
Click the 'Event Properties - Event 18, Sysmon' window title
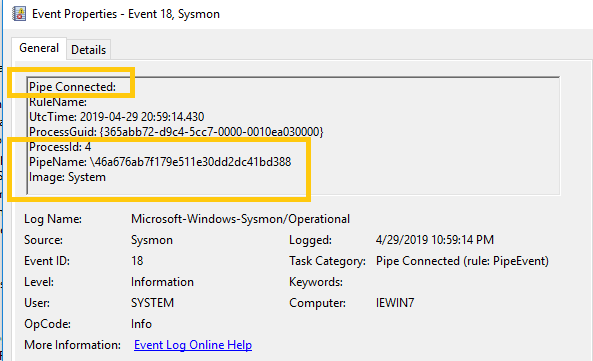point(126,14)
